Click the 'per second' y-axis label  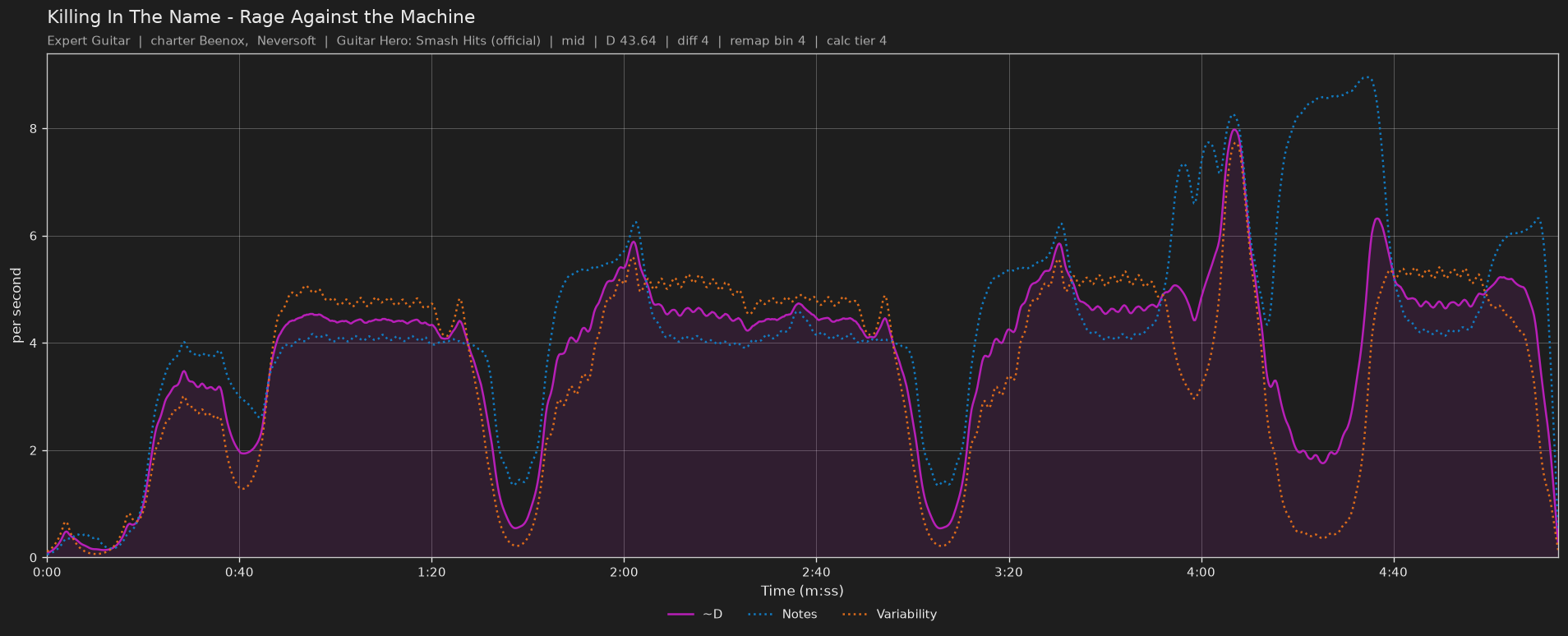pyautogui.click(x=17, y=306)
